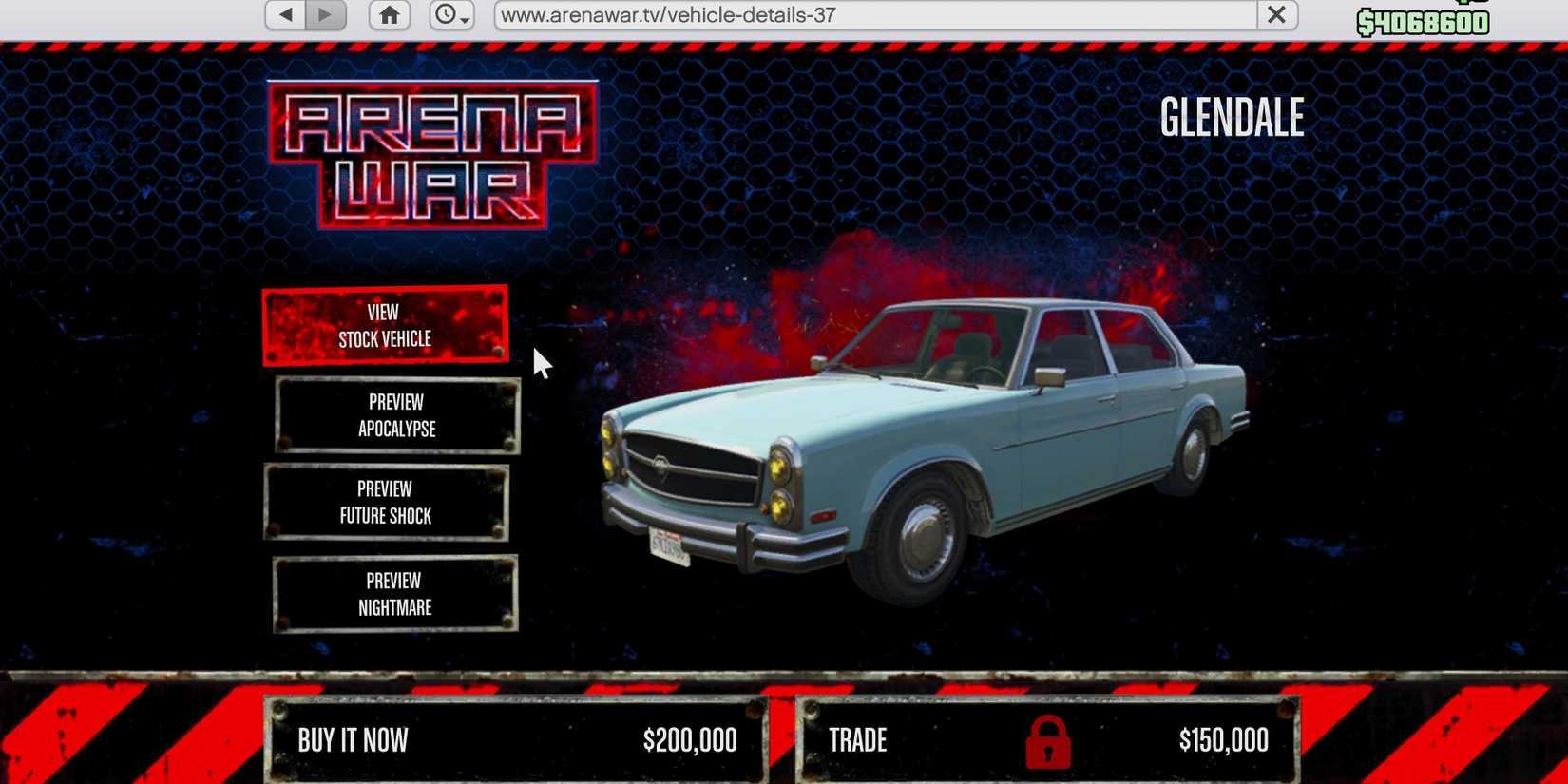The height and width of the screenshot is (784, 1568).
Task: Go back using the browser back arrow
Action: coord(285,15)
